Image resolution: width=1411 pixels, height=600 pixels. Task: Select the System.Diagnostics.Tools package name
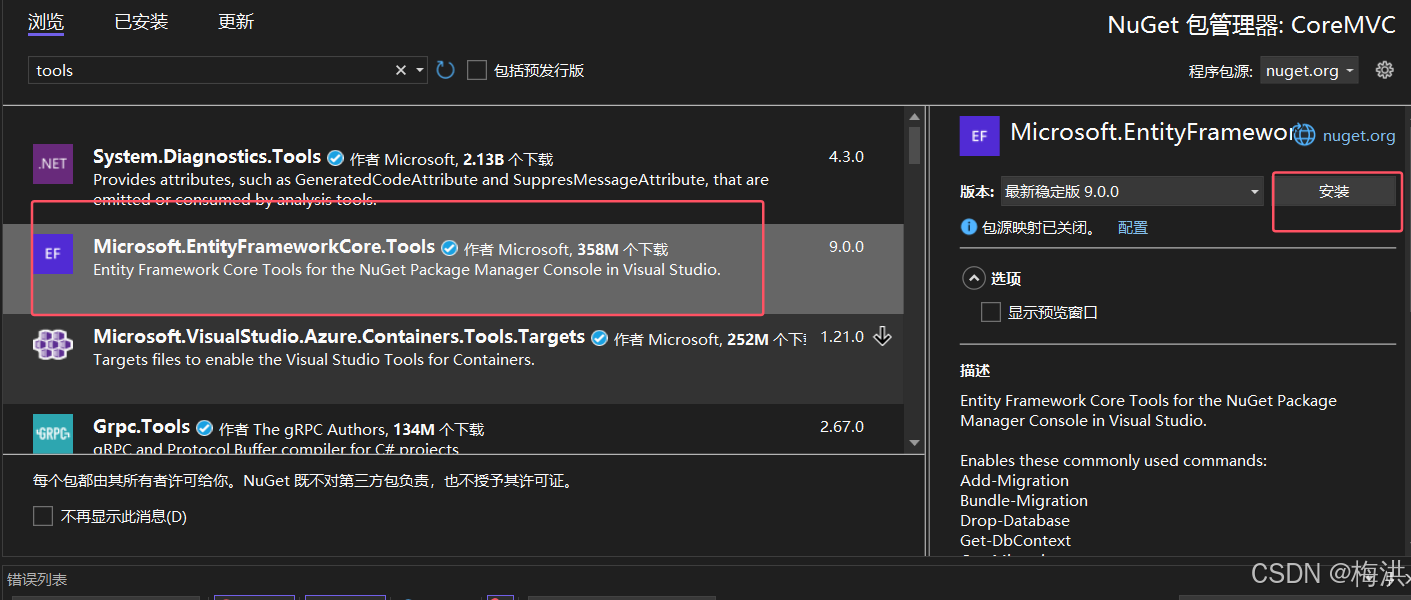(x=207, y=157)
